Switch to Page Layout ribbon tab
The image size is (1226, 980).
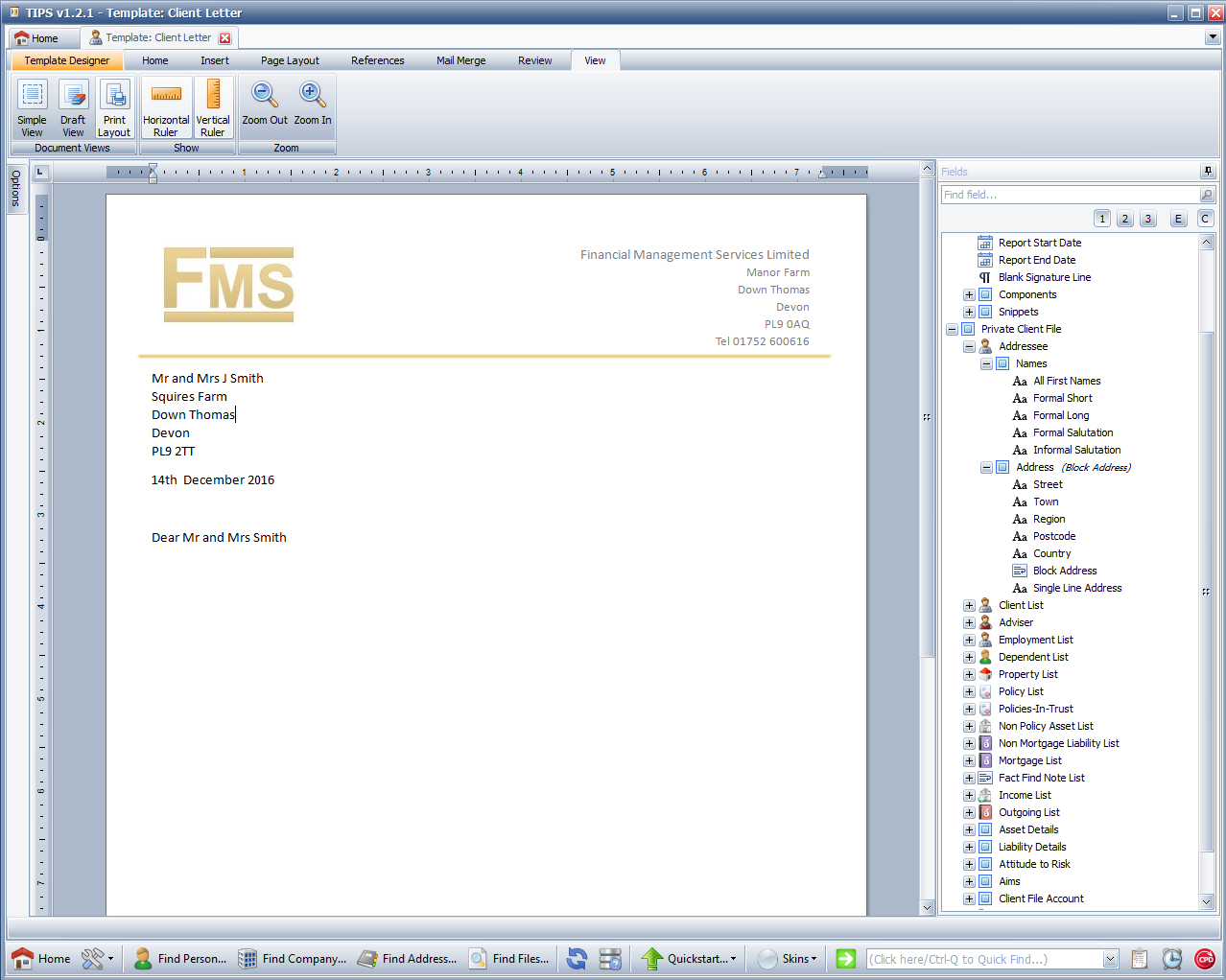[x=290, y=60]
